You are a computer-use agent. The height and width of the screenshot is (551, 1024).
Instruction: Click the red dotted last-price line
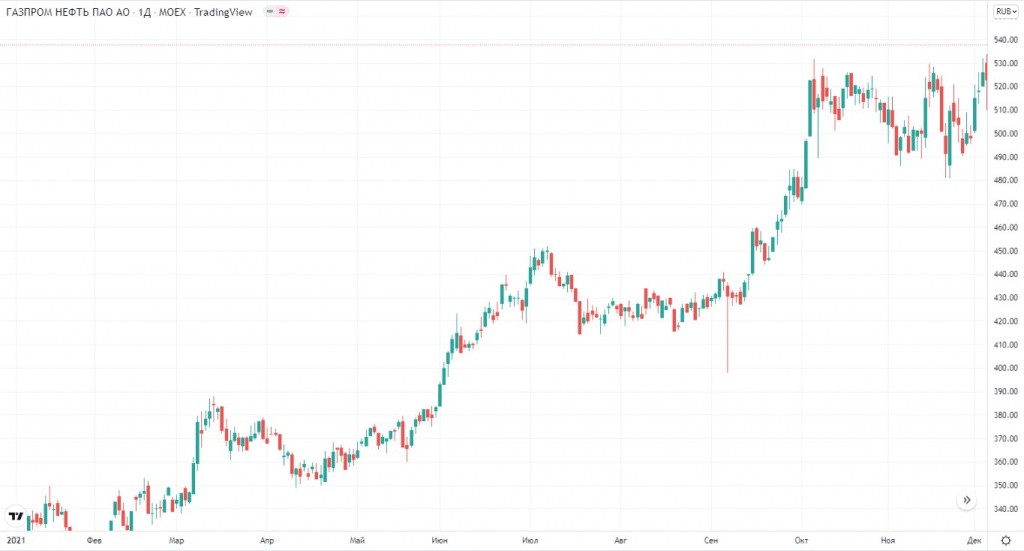(x=500, y=44)
